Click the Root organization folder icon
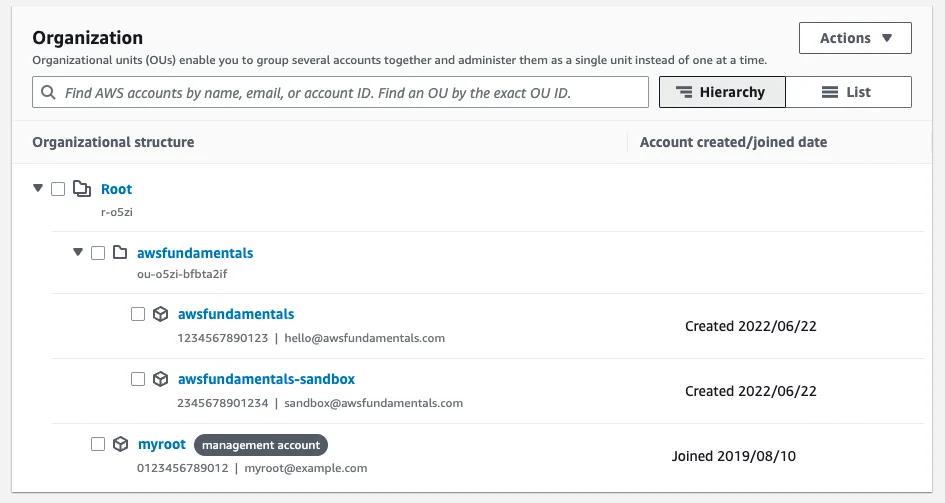Image resolution: width=945 pixels, height=503 pixels. click(x=82, y=189)
